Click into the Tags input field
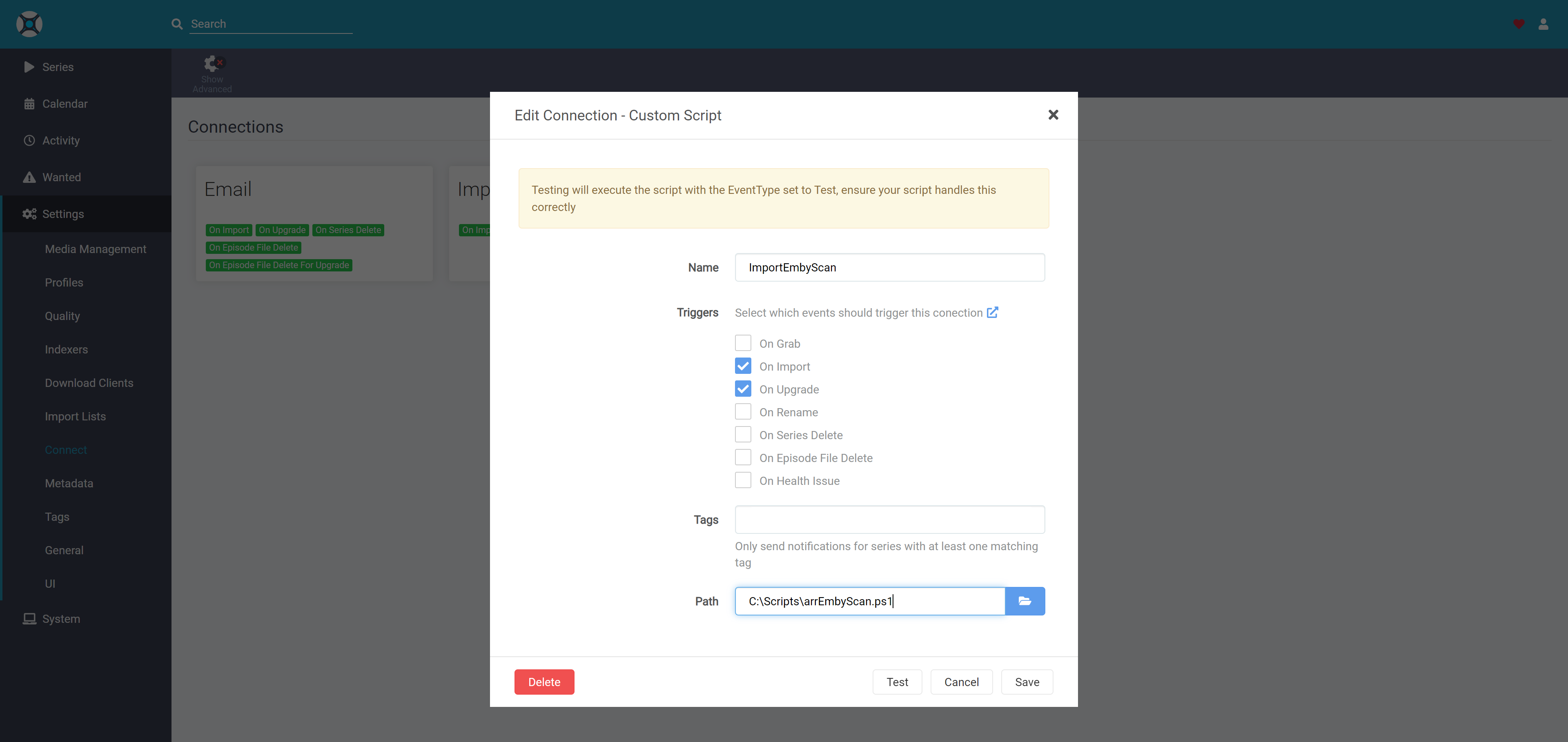The width and height of the screenshot is (1568, 742). [889, 520]
